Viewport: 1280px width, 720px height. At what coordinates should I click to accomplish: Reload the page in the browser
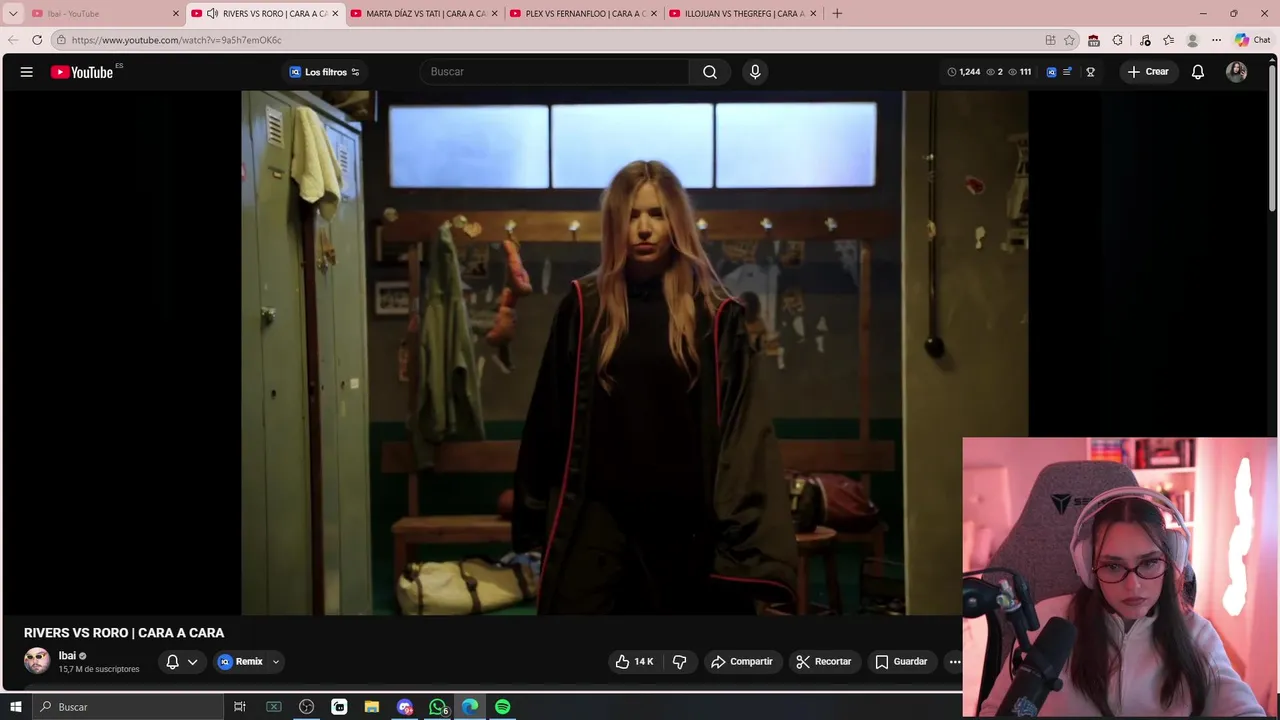coord(37,40)
